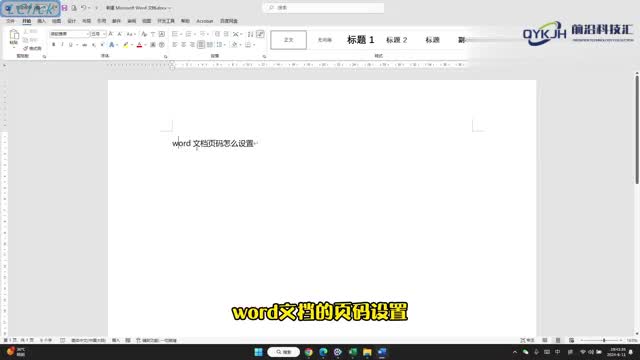Screen dimensions: 640x360
Task: Click in the document text line
Action: pos(215,143)
